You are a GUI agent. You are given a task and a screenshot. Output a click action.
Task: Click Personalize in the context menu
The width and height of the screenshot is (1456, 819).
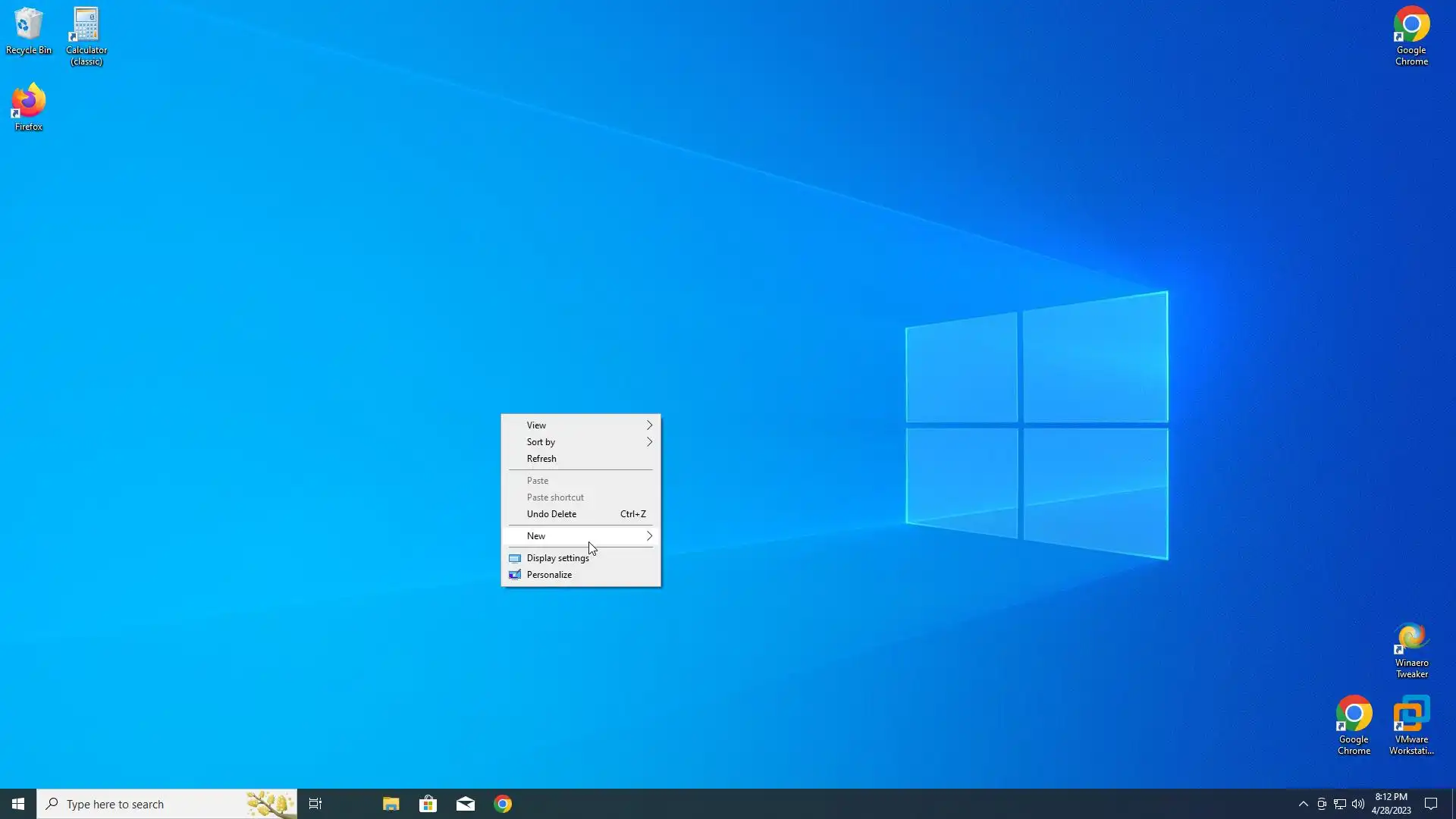(549, 575)
